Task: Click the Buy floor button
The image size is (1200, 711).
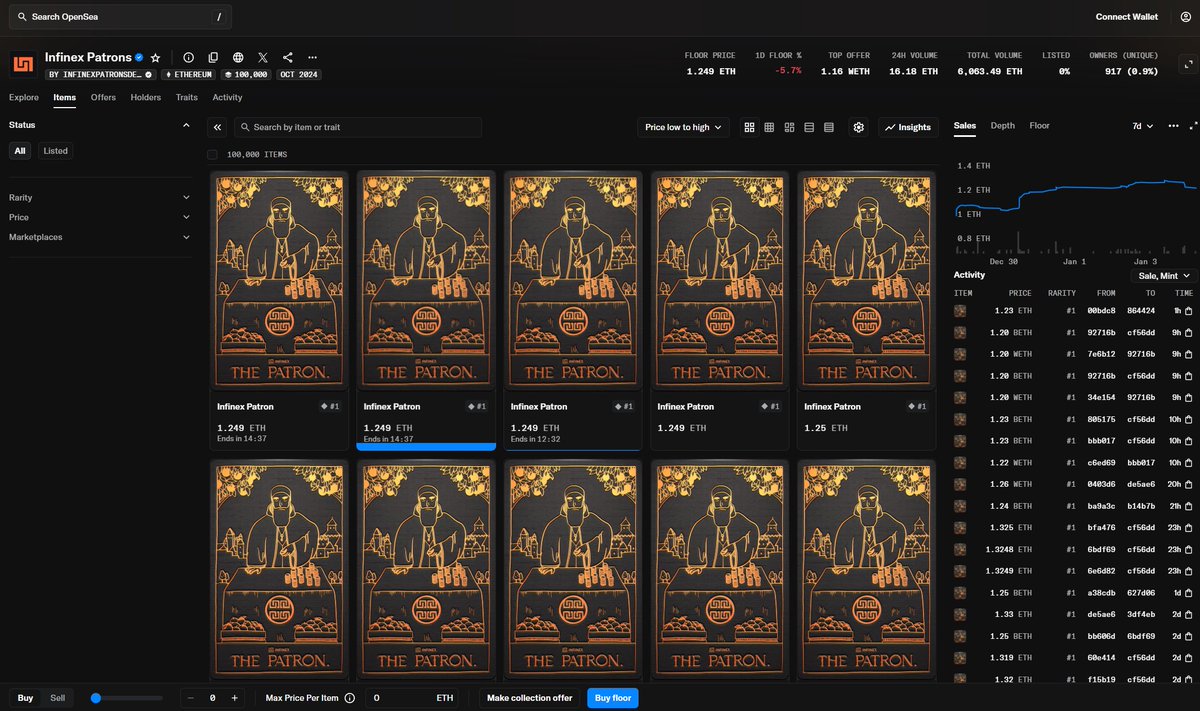Action: pyautogui.click(x=612, y=698)
